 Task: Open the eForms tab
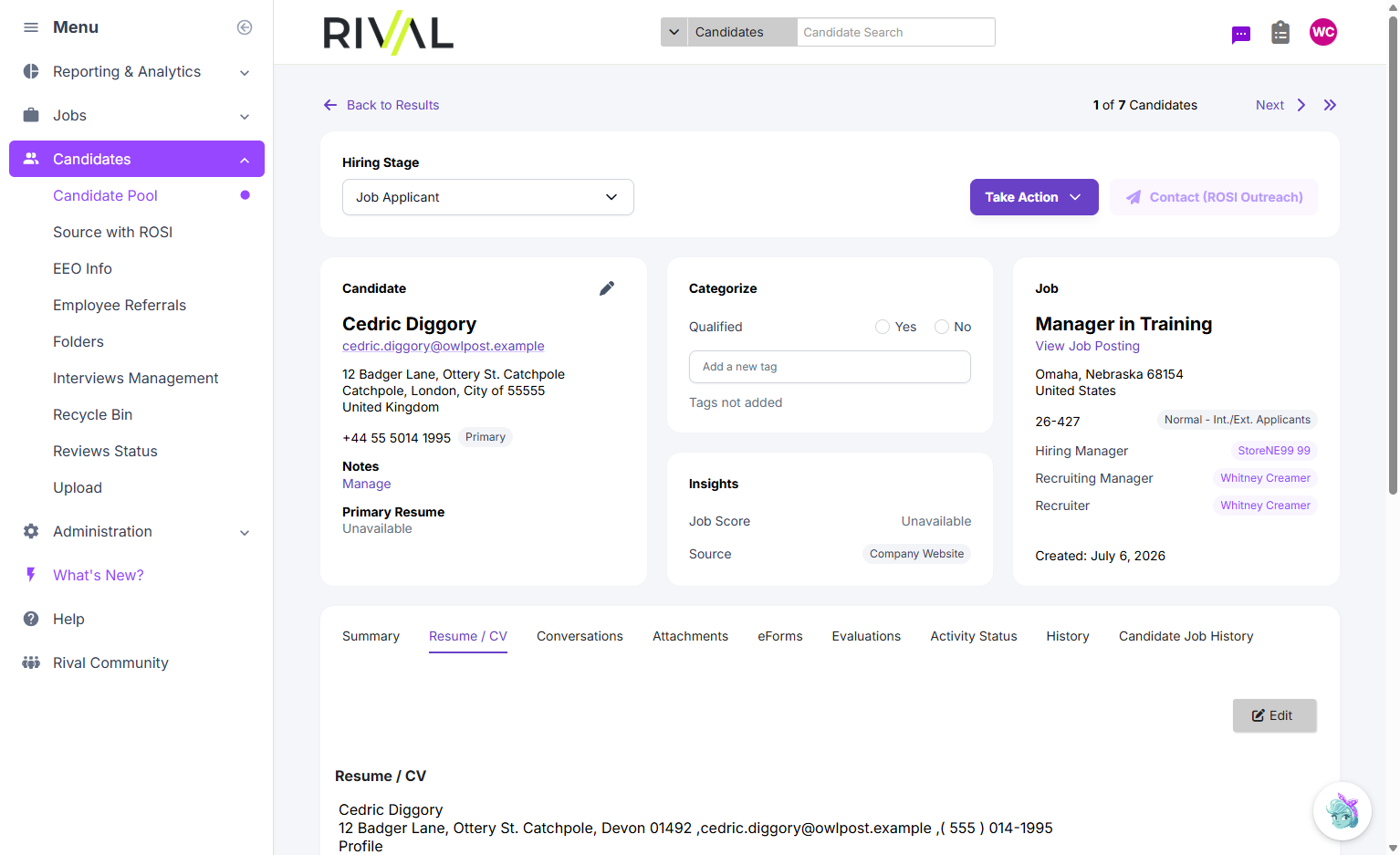(x=780, y=636)
